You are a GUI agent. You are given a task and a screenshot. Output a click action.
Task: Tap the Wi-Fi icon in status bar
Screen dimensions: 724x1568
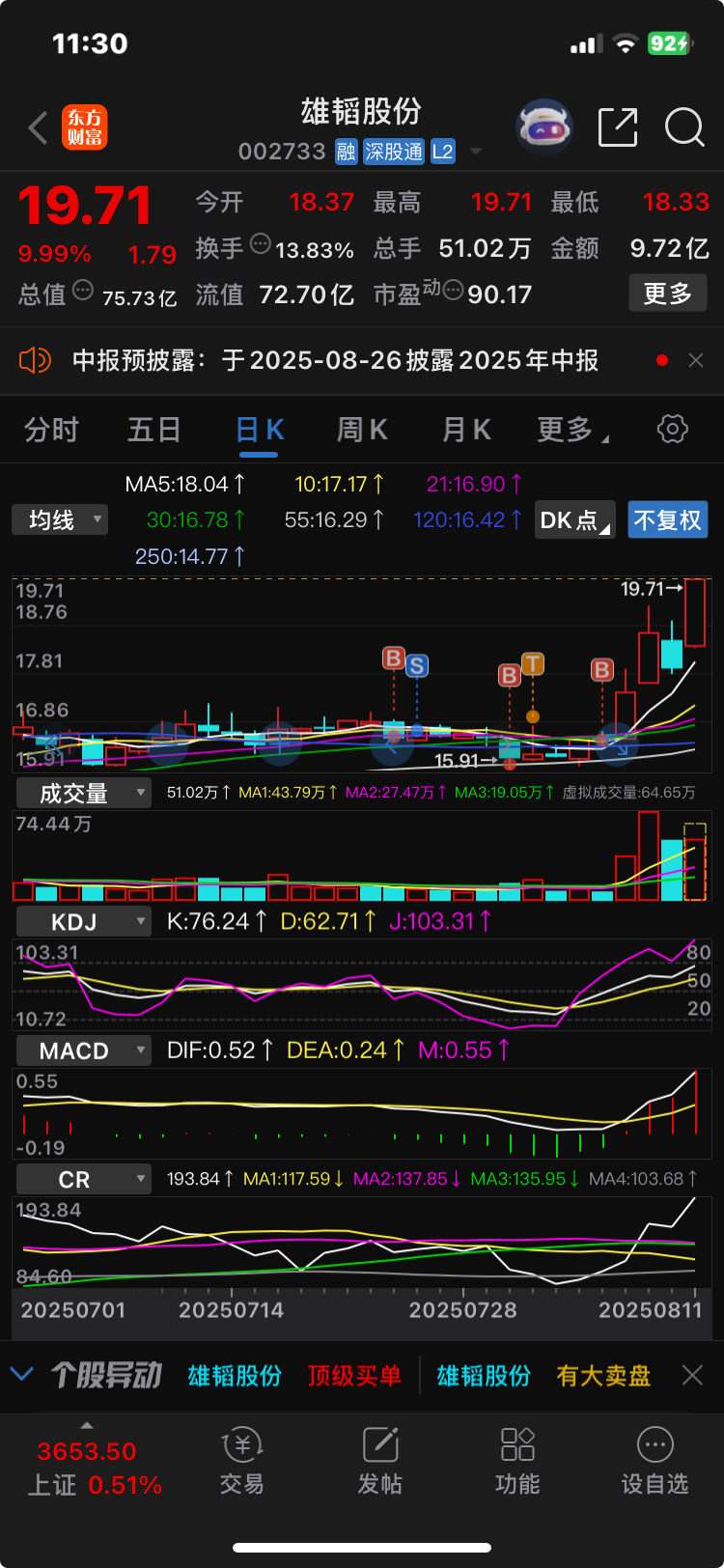click(626, 43)
